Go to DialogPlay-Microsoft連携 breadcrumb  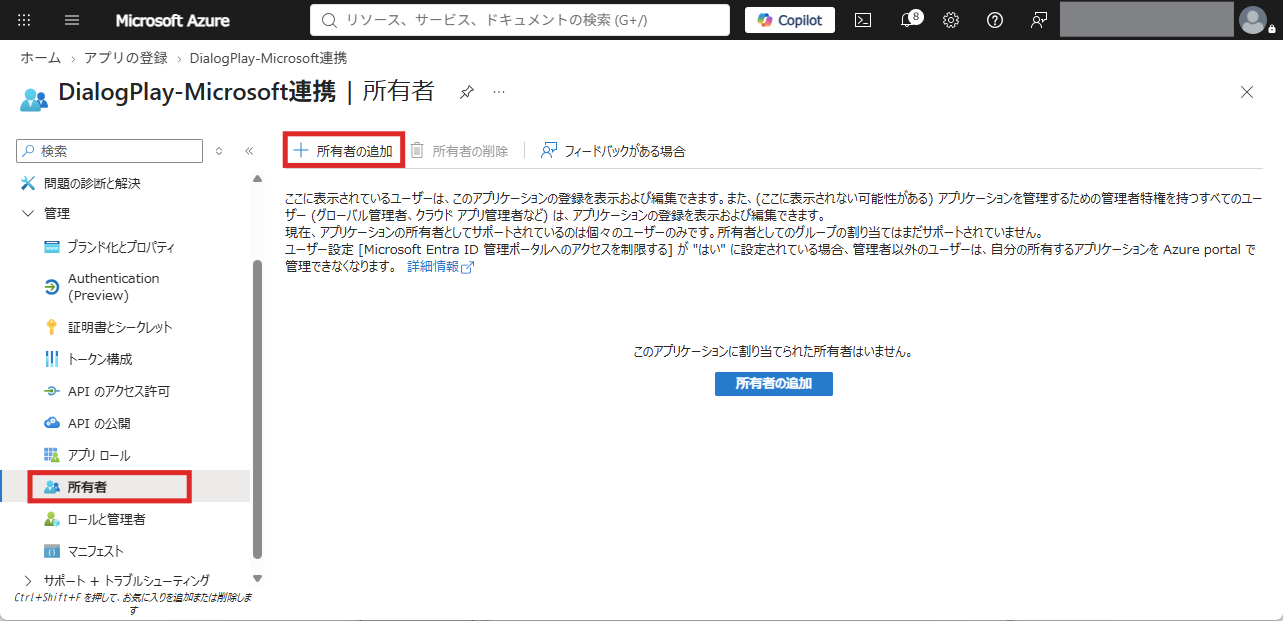(268, 58)
